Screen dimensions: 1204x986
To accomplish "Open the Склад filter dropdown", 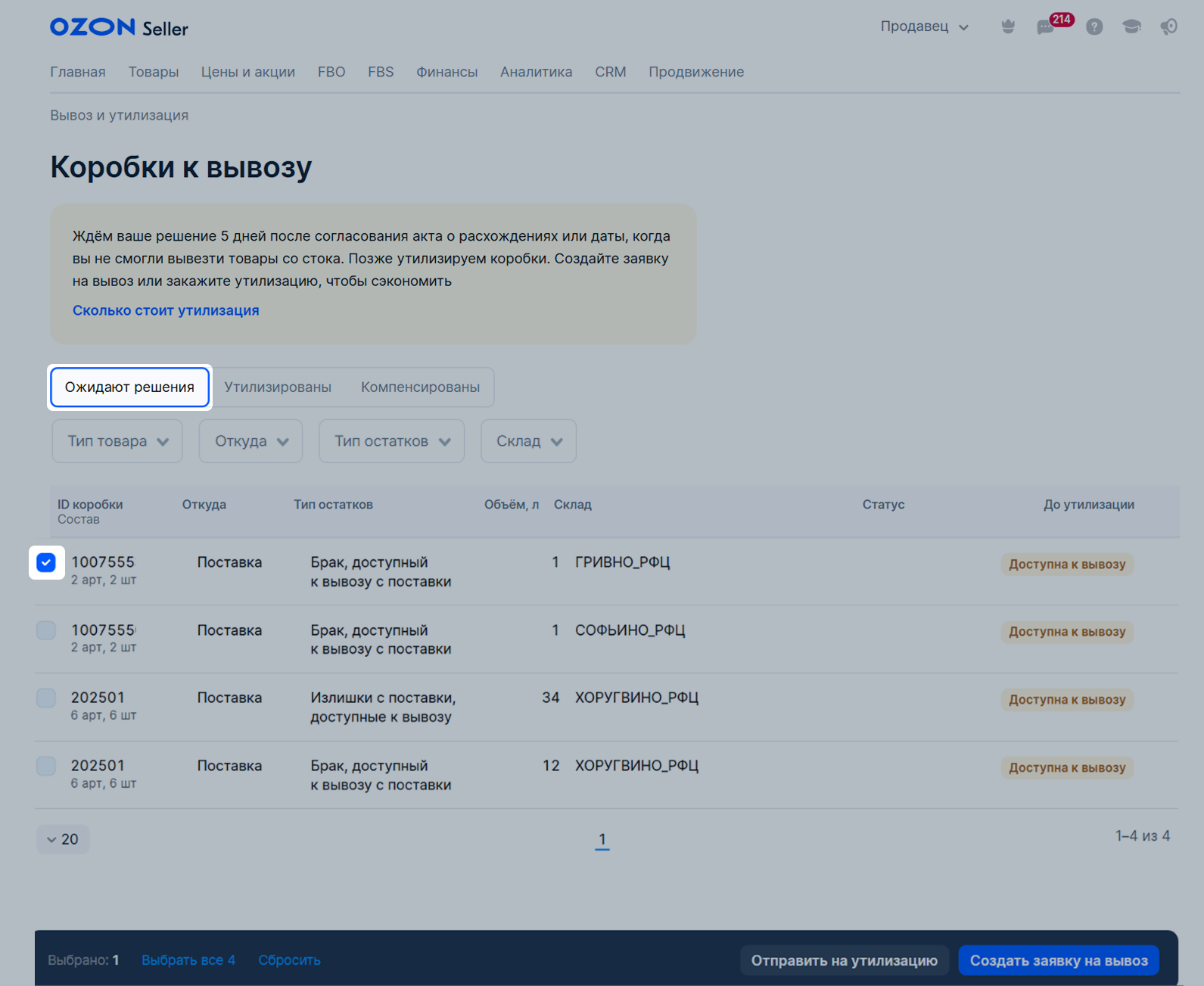I will [x=528, y=441].
